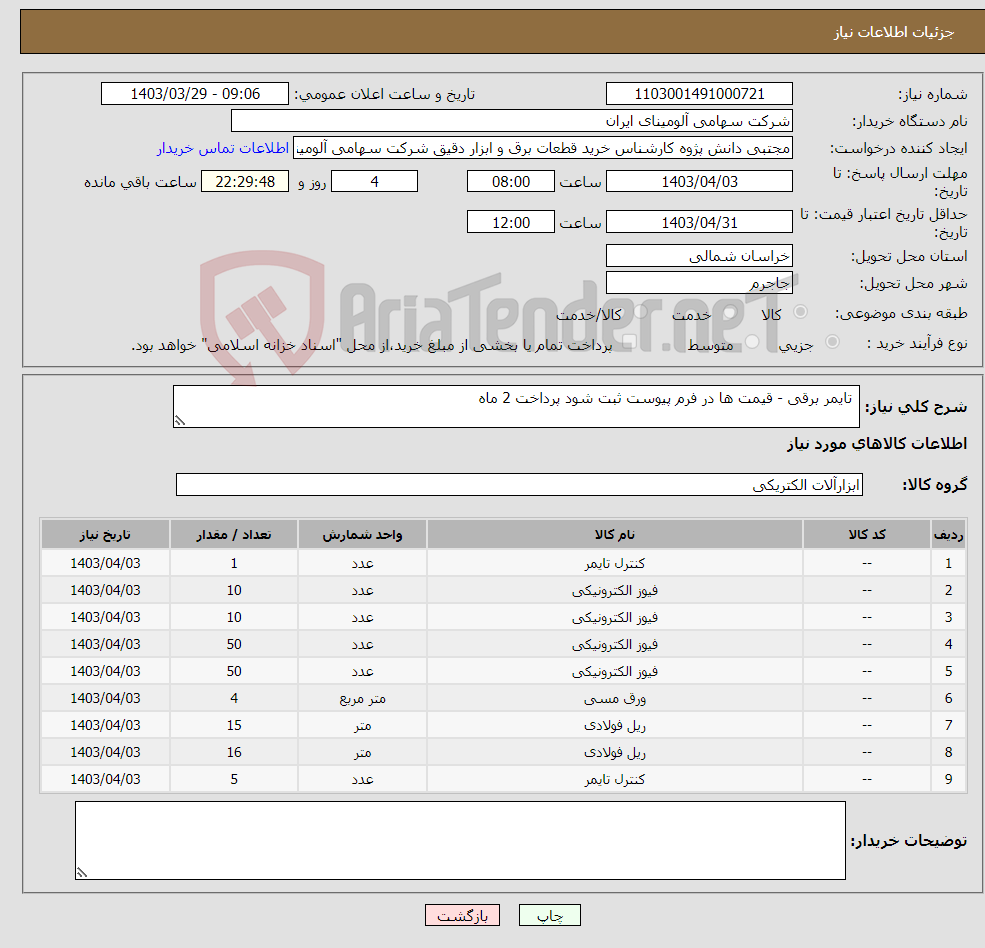Click فیوز الکترونیکی in row 4
Screen dimensions: 985x948
[614, 645]
